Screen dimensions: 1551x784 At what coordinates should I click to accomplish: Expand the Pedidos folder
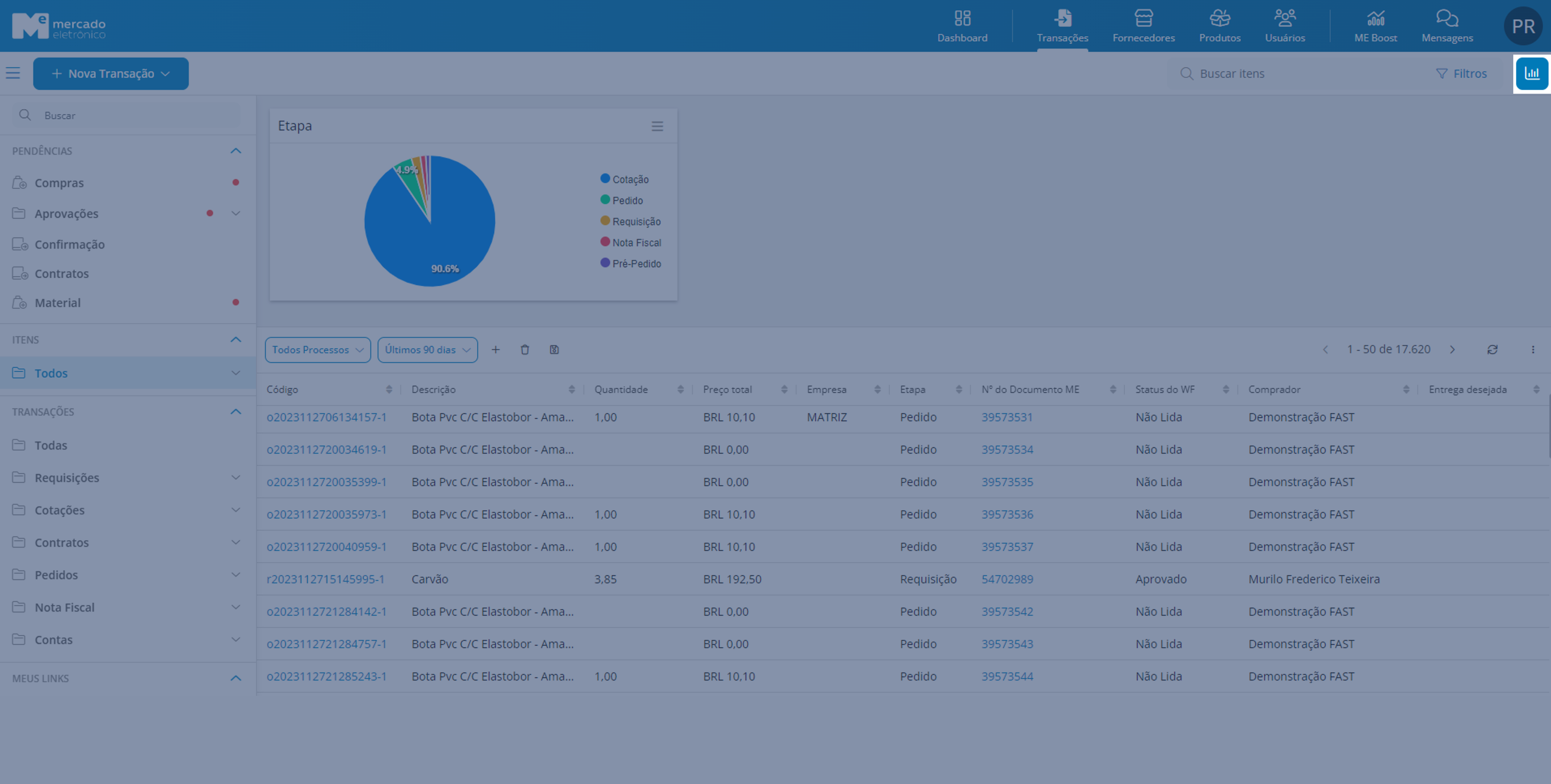click(x=235, y=575)
